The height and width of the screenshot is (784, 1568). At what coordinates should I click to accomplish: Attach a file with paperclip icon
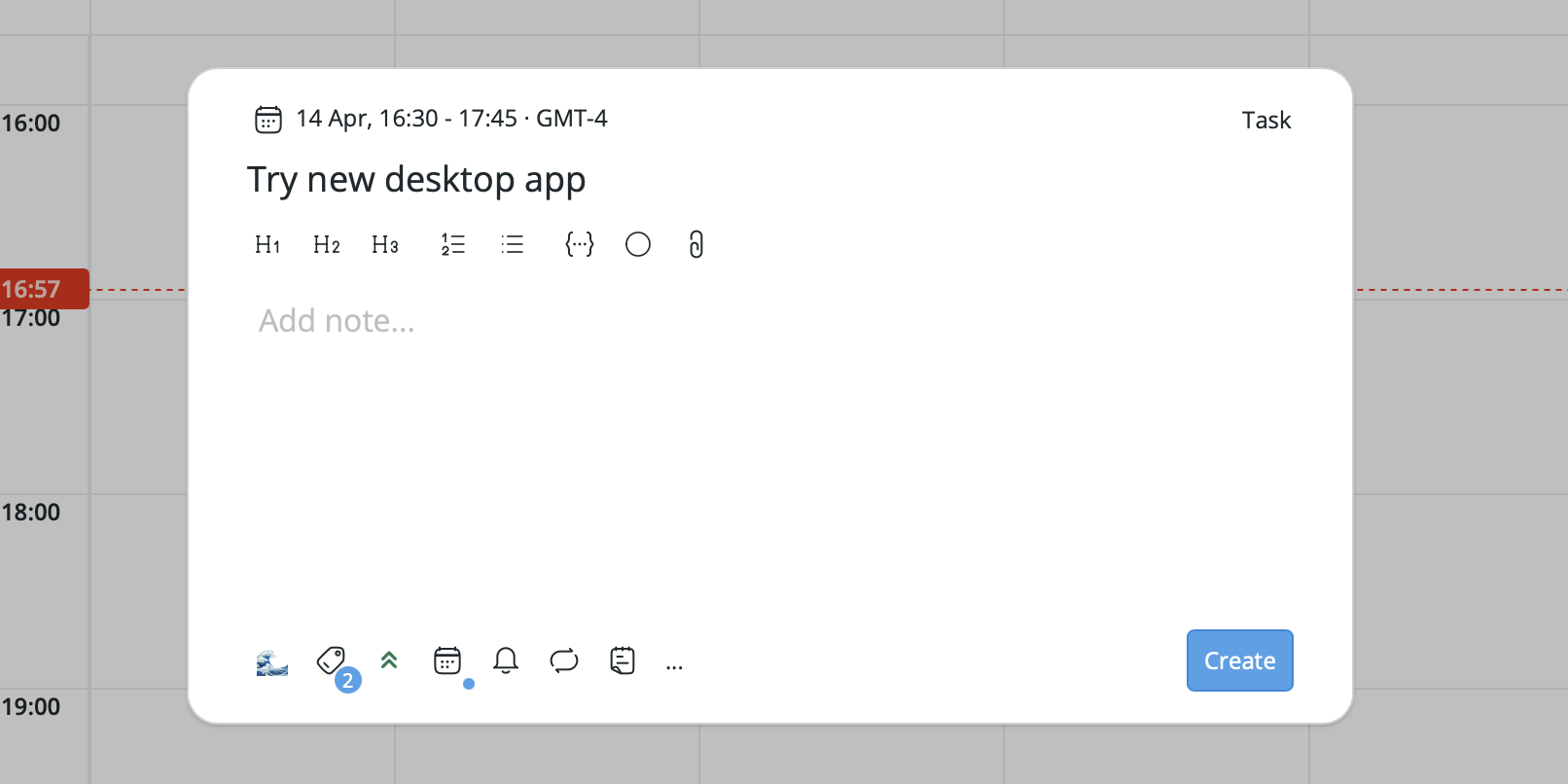696,244
